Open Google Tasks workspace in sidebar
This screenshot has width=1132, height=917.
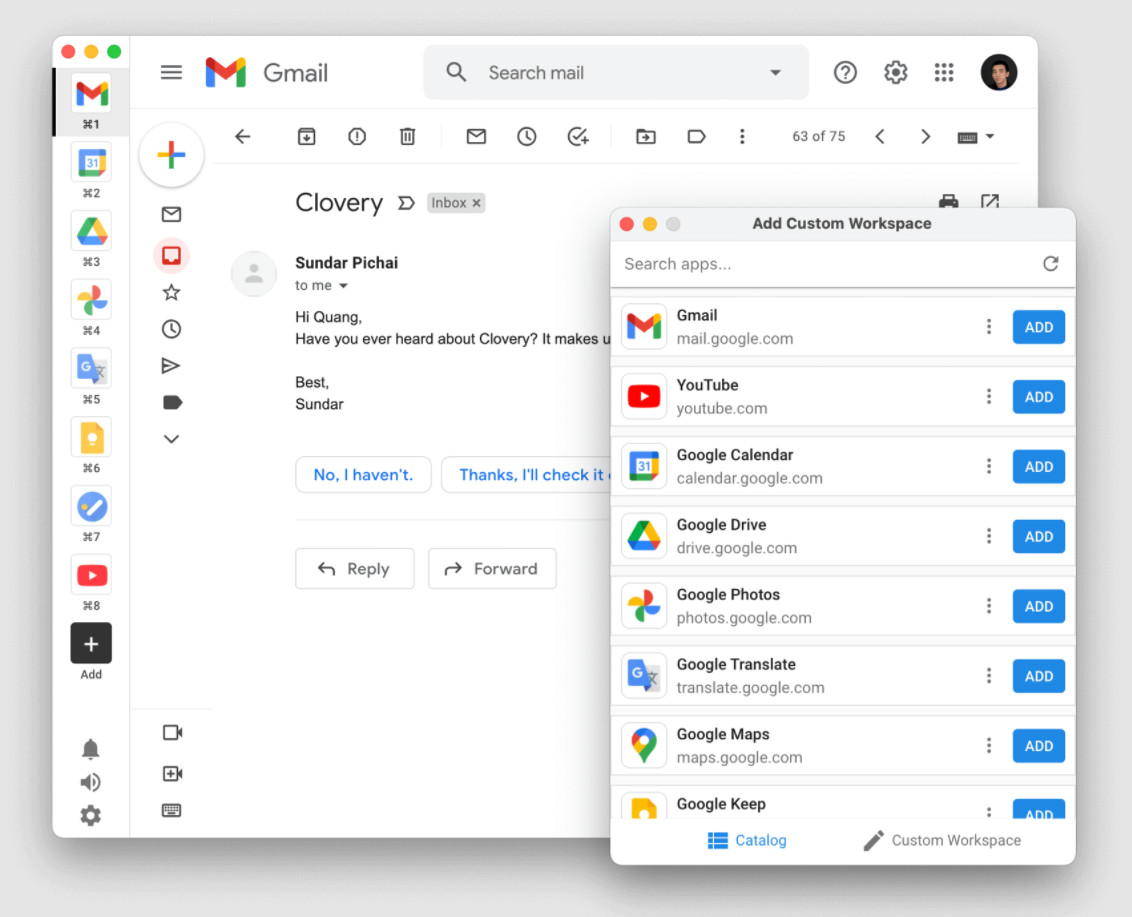(x=92, y=506)
